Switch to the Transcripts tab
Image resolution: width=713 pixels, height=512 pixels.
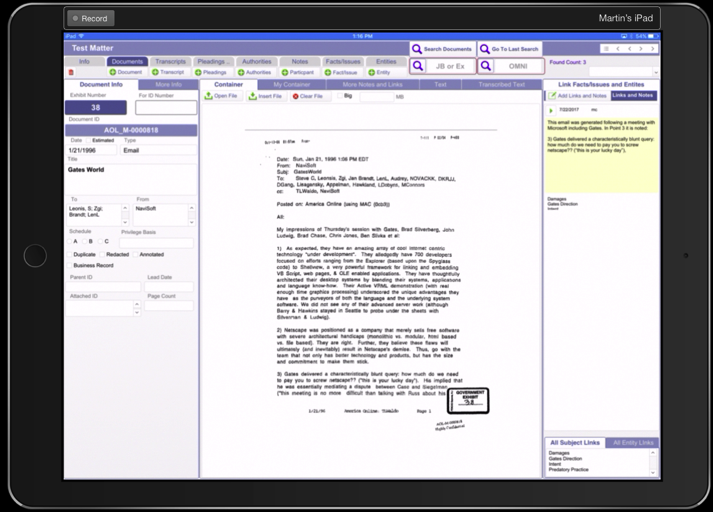173,61
